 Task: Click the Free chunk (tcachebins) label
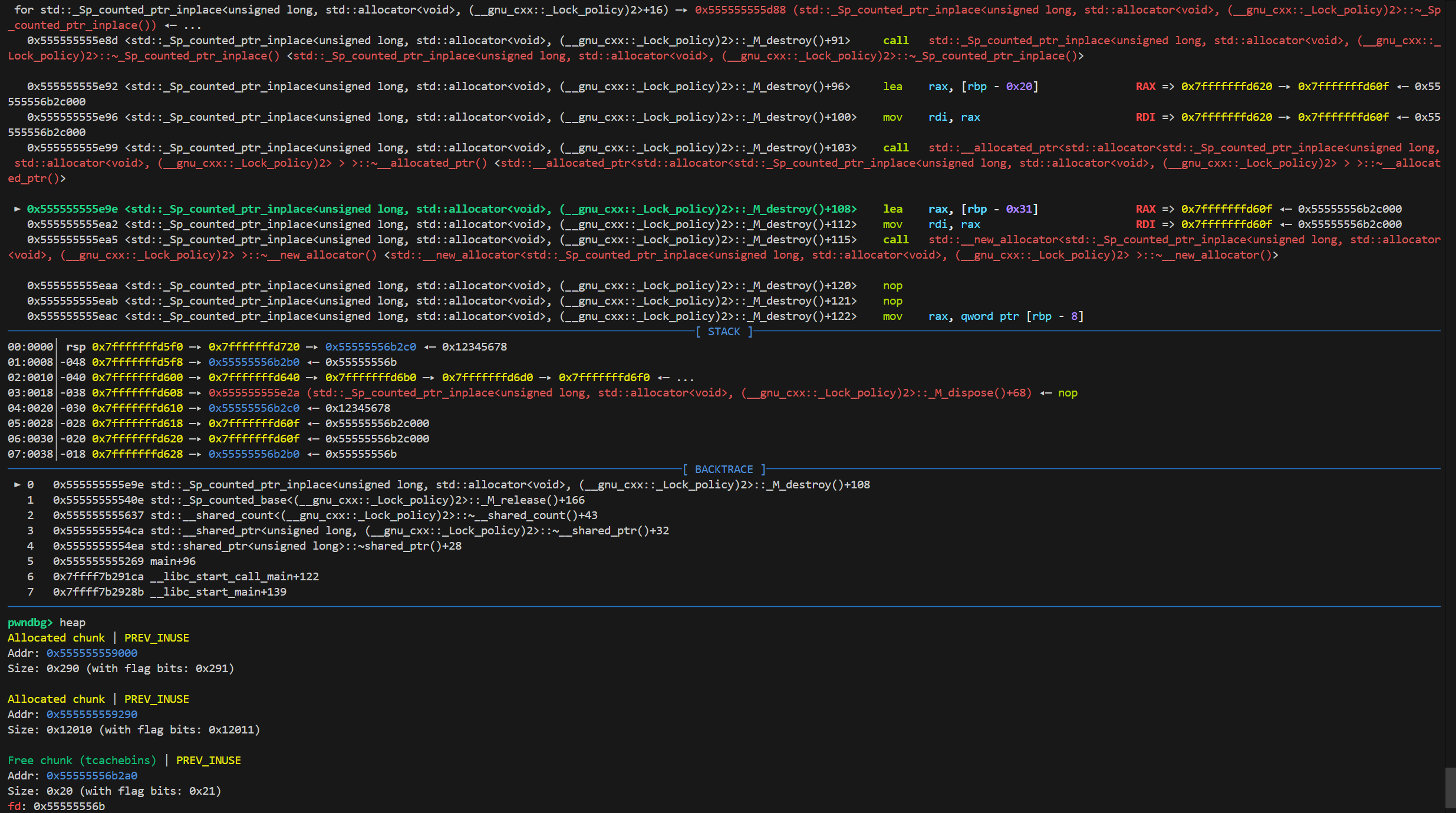(82, 760)
